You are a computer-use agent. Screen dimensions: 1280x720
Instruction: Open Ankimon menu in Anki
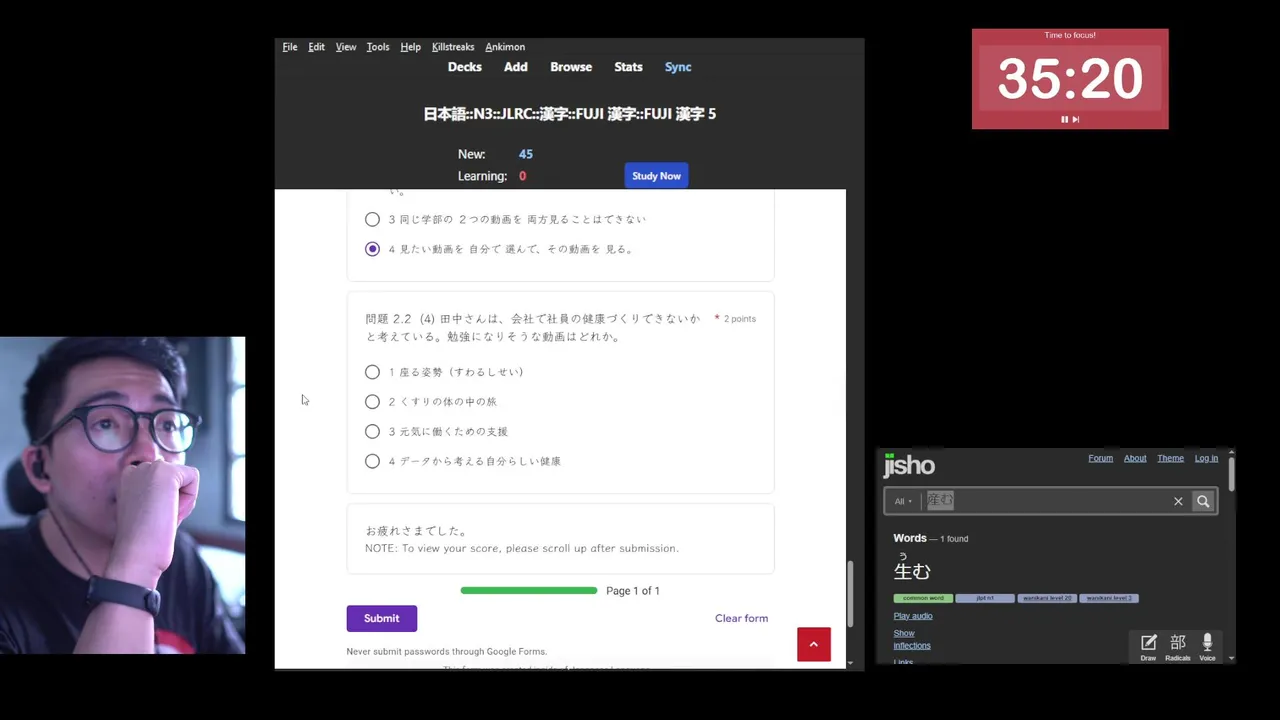point(505,47)
